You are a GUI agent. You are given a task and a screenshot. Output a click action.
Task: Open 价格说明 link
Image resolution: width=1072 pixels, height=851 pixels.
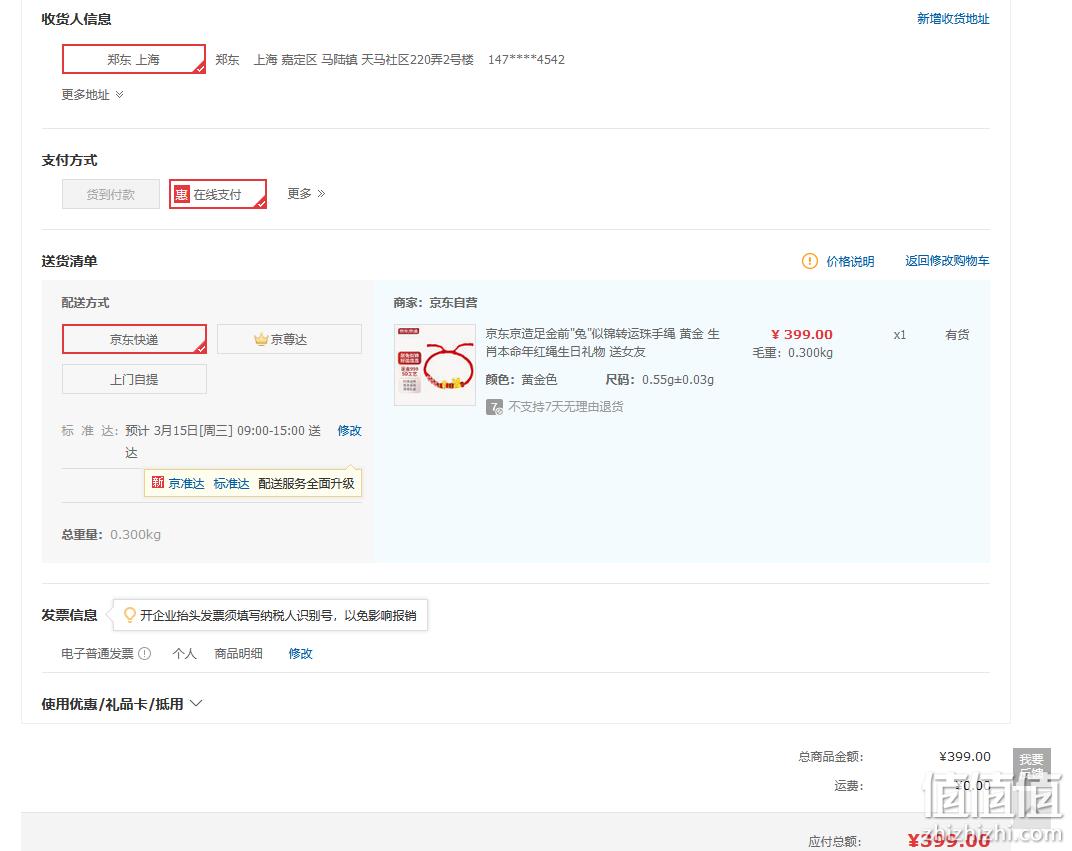[850, 261]
